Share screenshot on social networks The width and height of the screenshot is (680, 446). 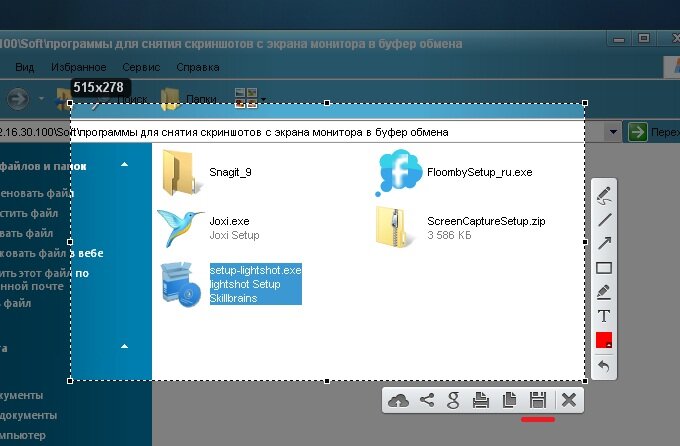pyautogui.click(x=427, y=400)
